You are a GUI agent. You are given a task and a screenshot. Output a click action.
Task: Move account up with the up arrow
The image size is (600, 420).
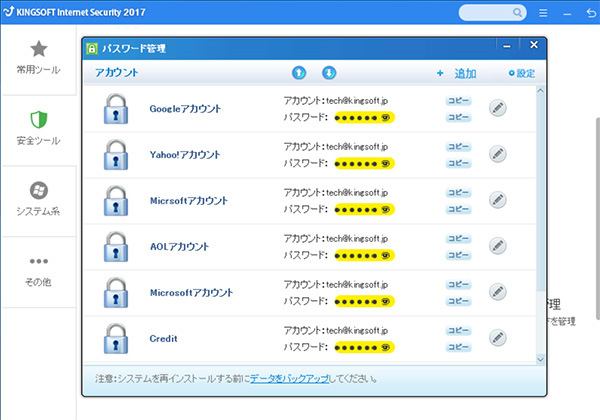pyautogui.click(x=299, y=73)
